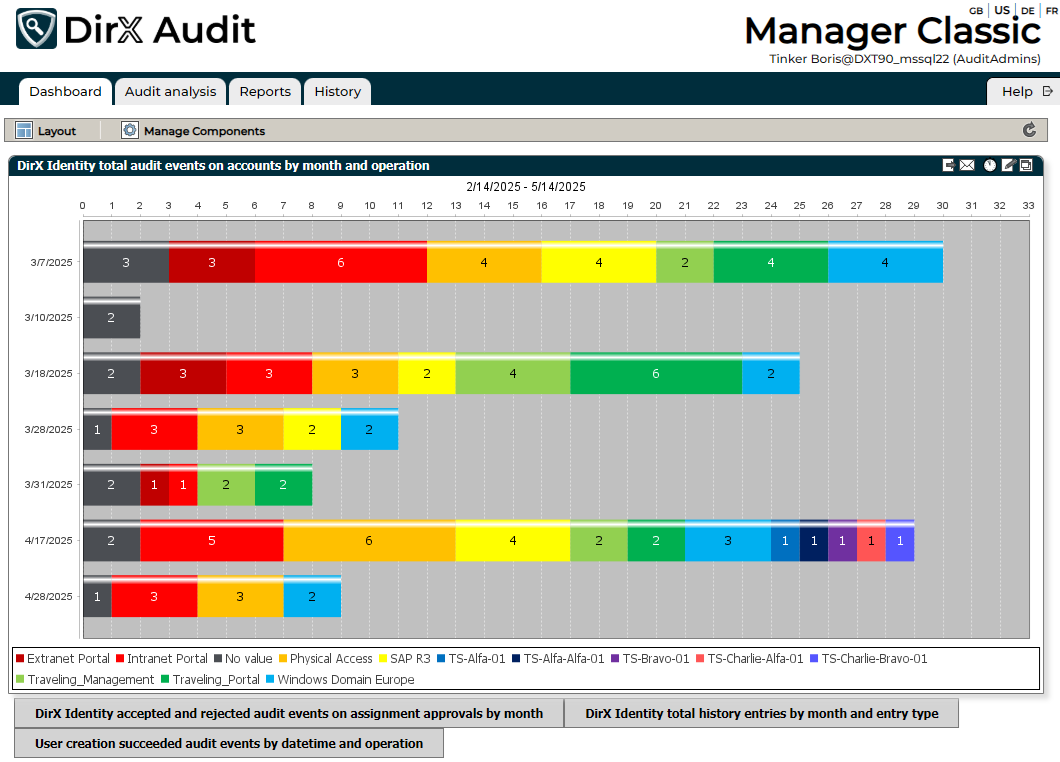Open the Reports tab

(265, 92)
